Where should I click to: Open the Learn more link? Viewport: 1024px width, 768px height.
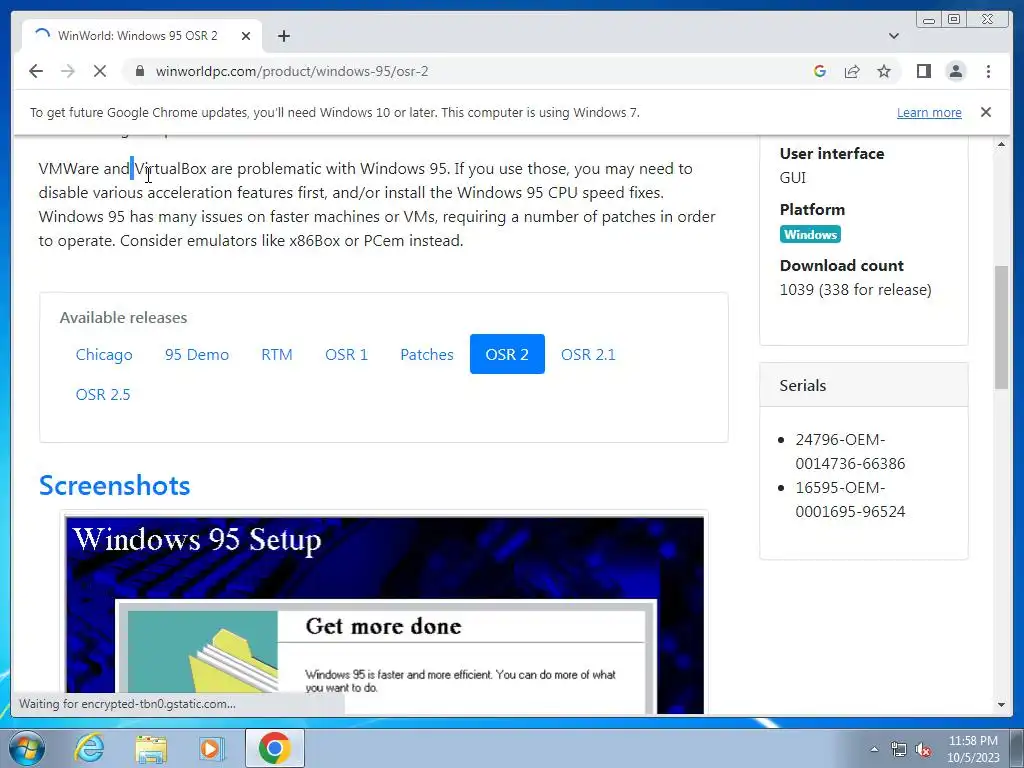click(x=929, y=112)
